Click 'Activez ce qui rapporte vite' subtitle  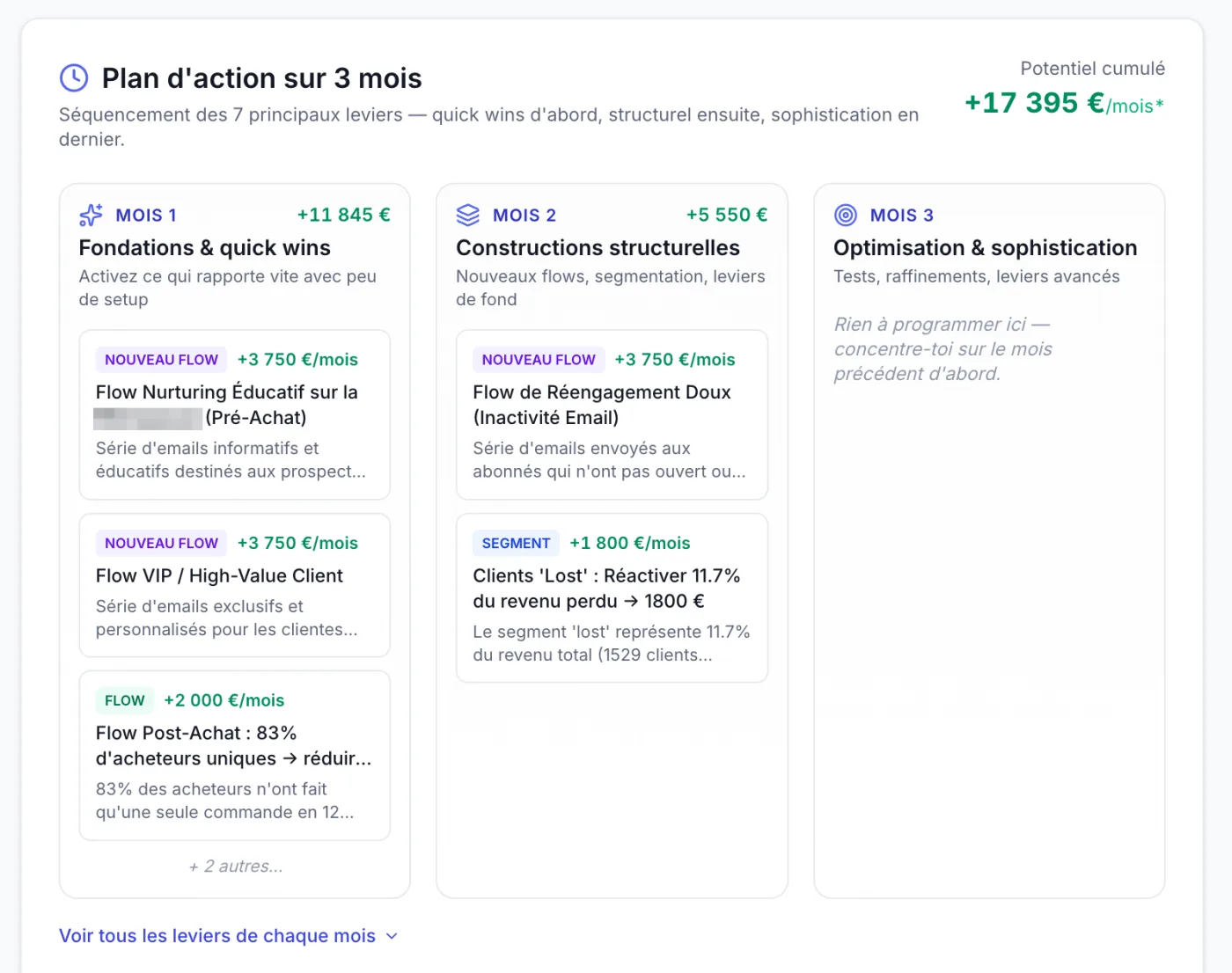tap(228, 288)
